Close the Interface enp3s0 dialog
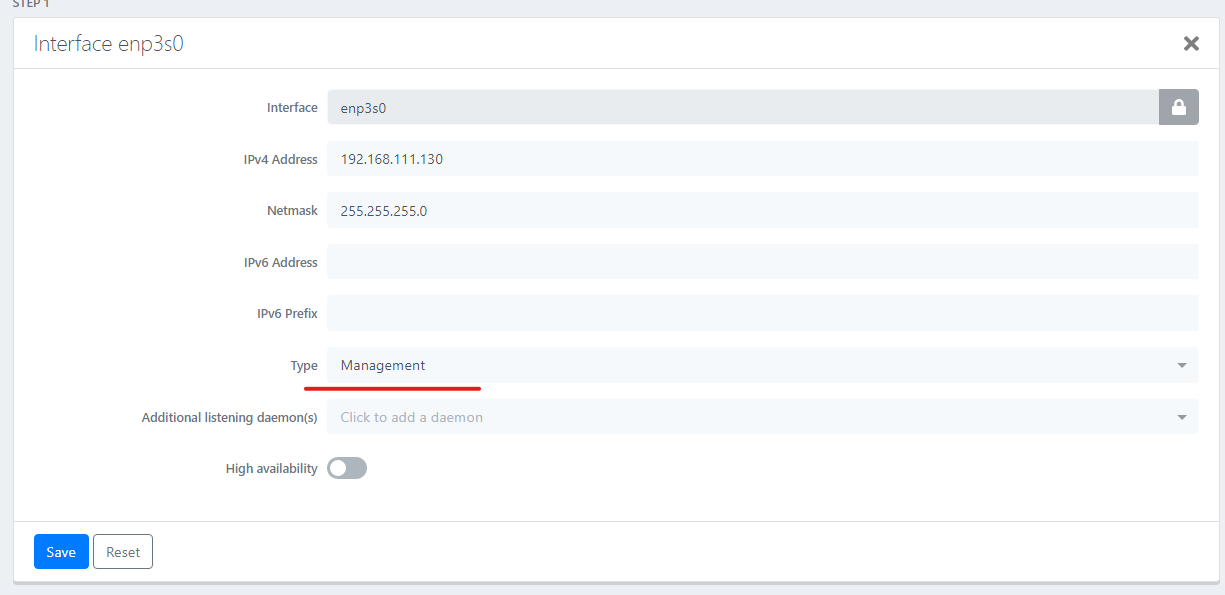The image size is (1225, 595). coord(1191,44)
